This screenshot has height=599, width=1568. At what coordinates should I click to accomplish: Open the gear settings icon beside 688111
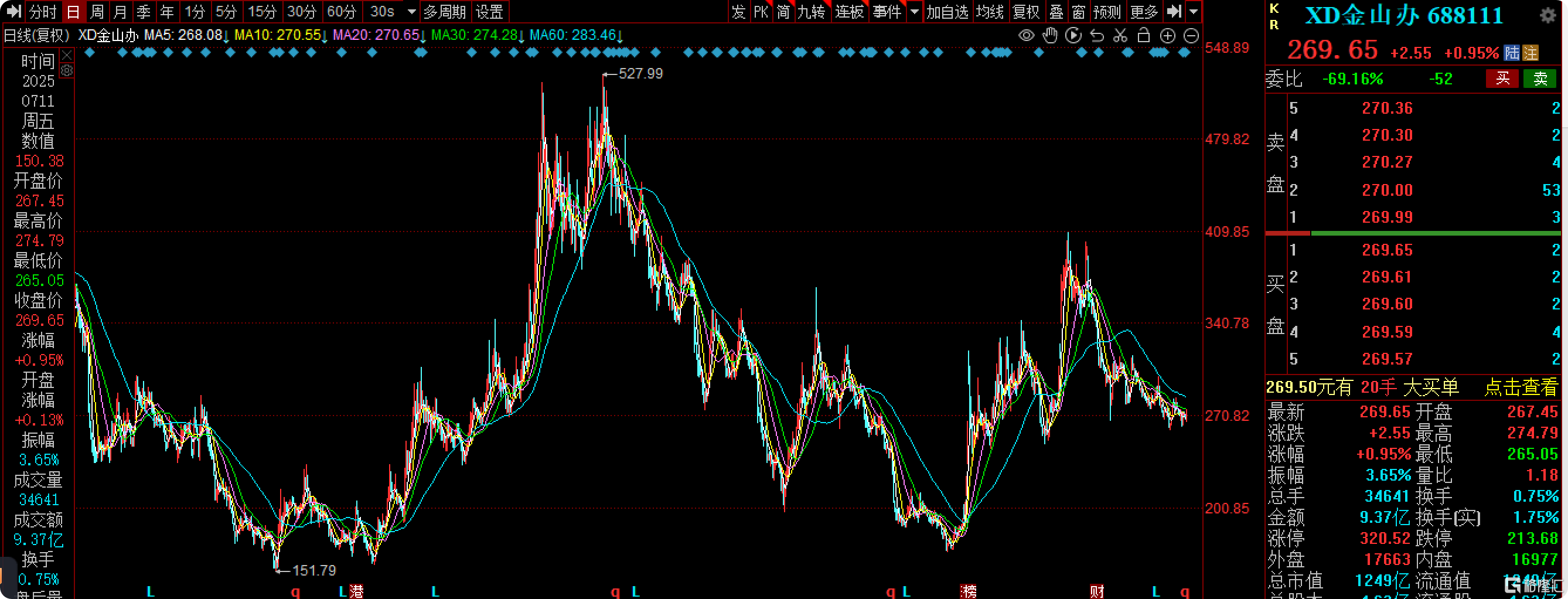(1547, 15)
